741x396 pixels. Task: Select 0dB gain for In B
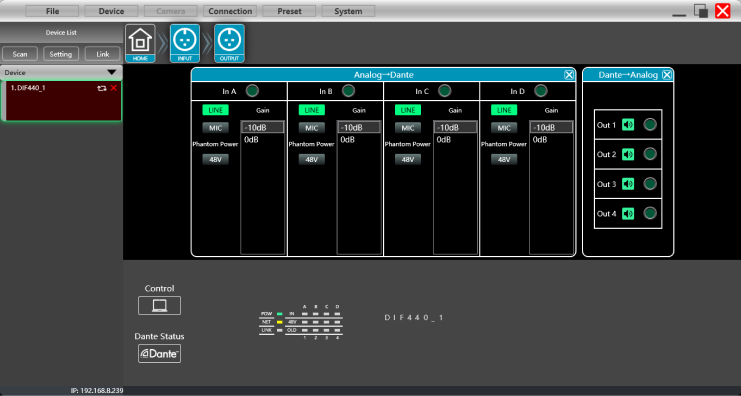[x=359, y=140]
